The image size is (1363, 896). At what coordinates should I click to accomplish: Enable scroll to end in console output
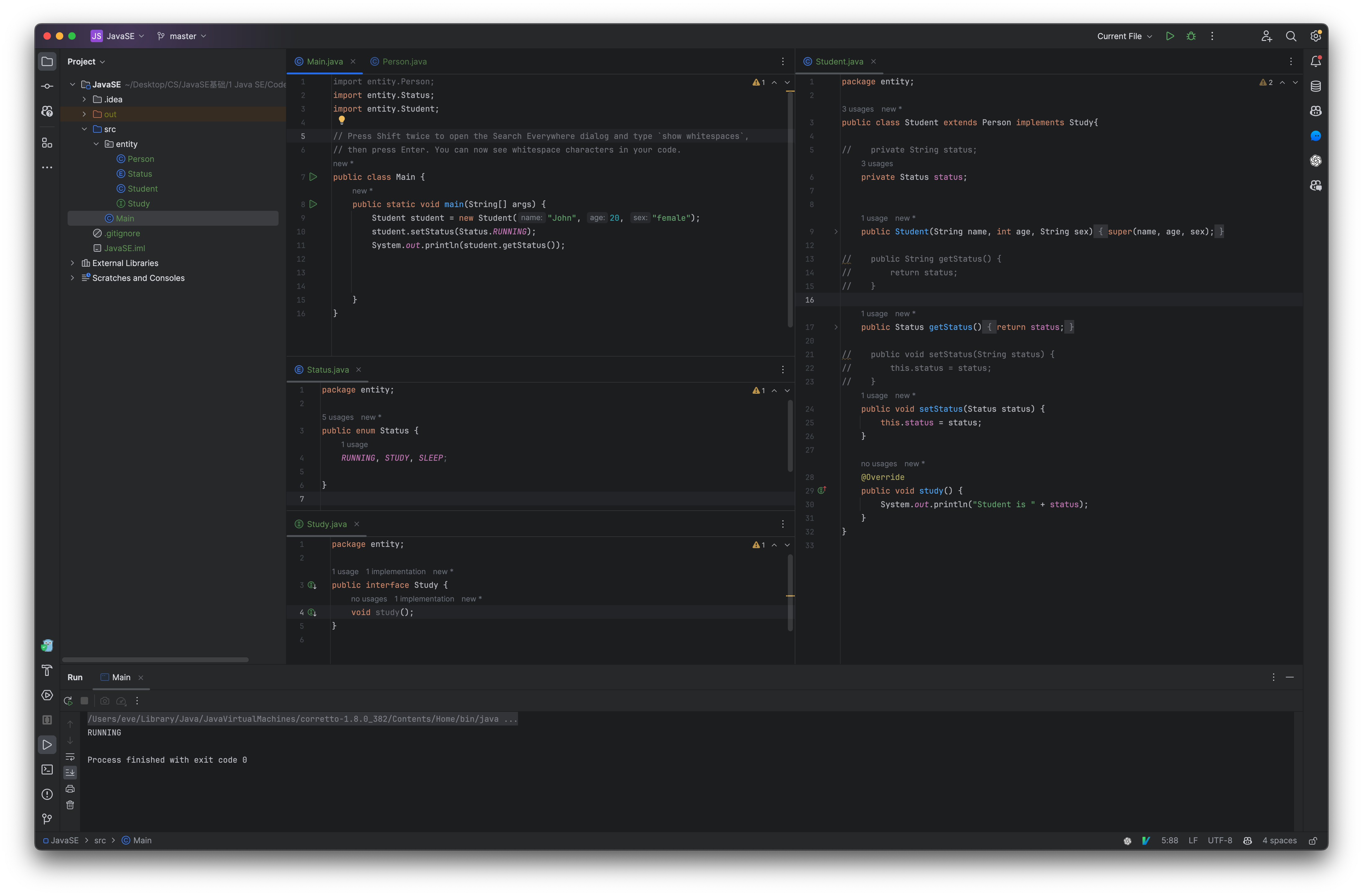[70, 772]
